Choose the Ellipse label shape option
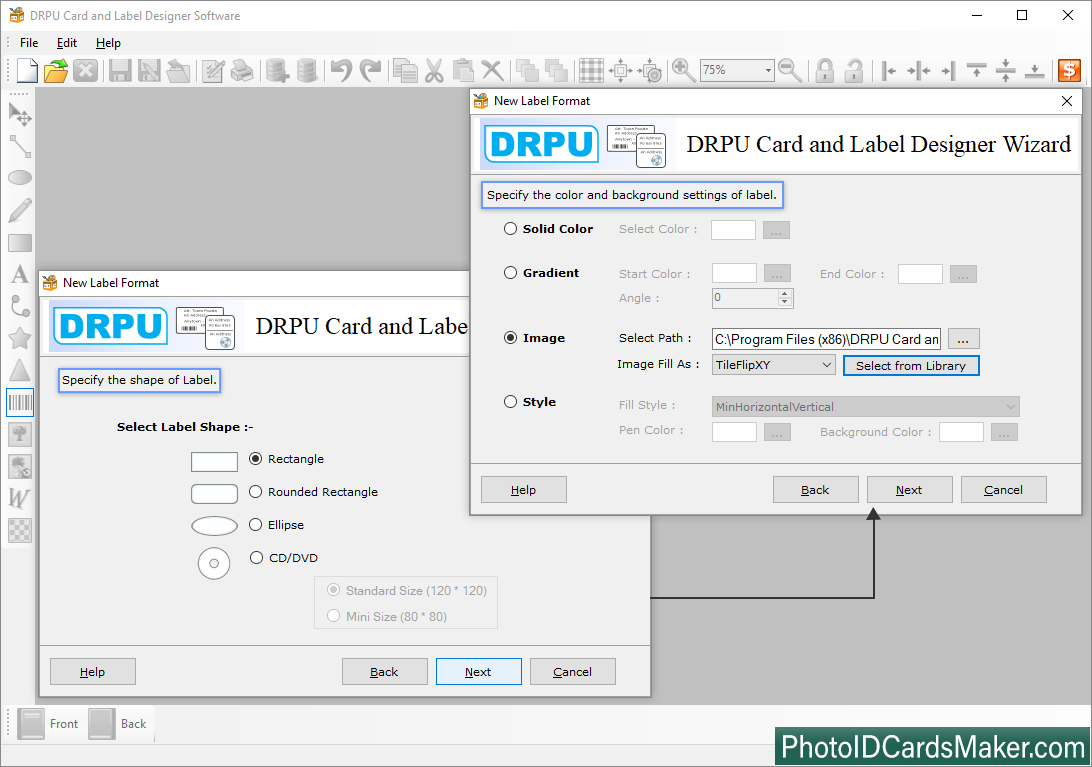The width and height of the screenshot is (1092, 767). [256, 525]
